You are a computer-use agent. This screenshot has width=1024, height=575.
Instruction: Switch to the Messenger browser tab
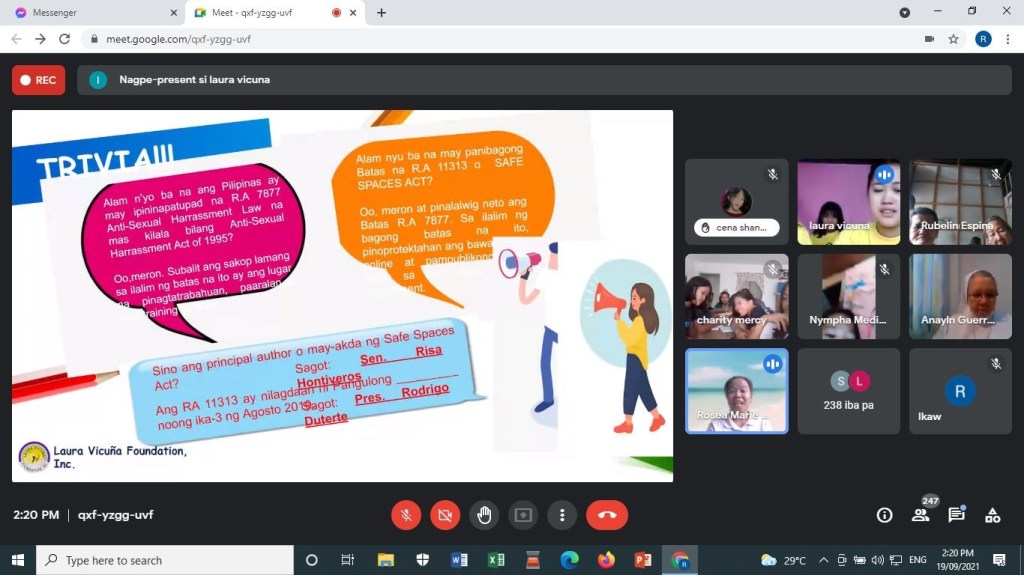92,13
